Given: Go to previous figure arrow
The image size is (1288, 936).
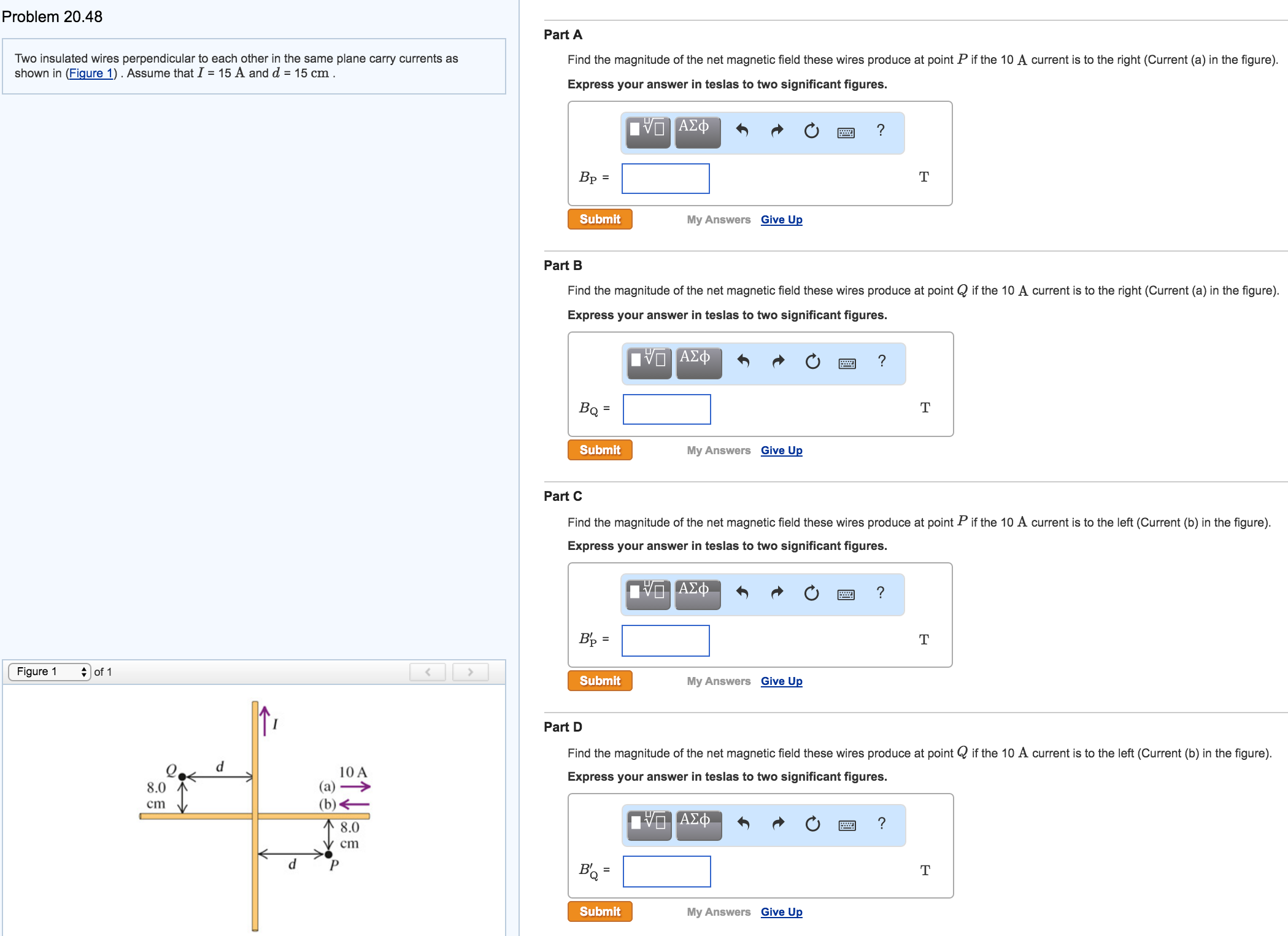Looking at the screenshot, I should coord(428,671).
